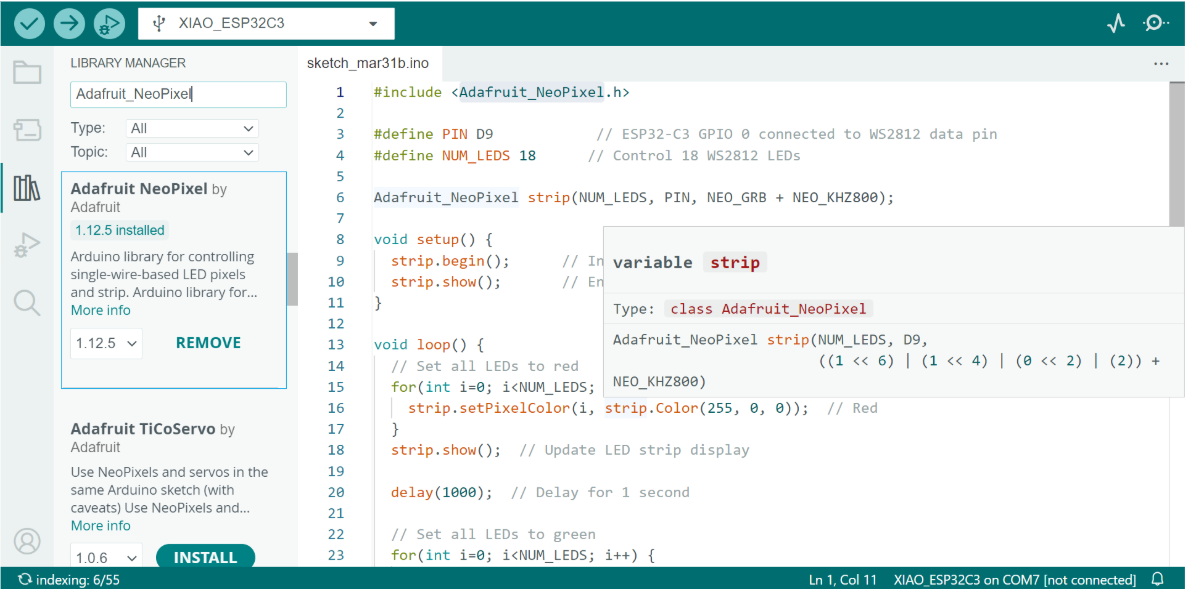Select the Adafruit NeoPixel library title

click(139, 189)
